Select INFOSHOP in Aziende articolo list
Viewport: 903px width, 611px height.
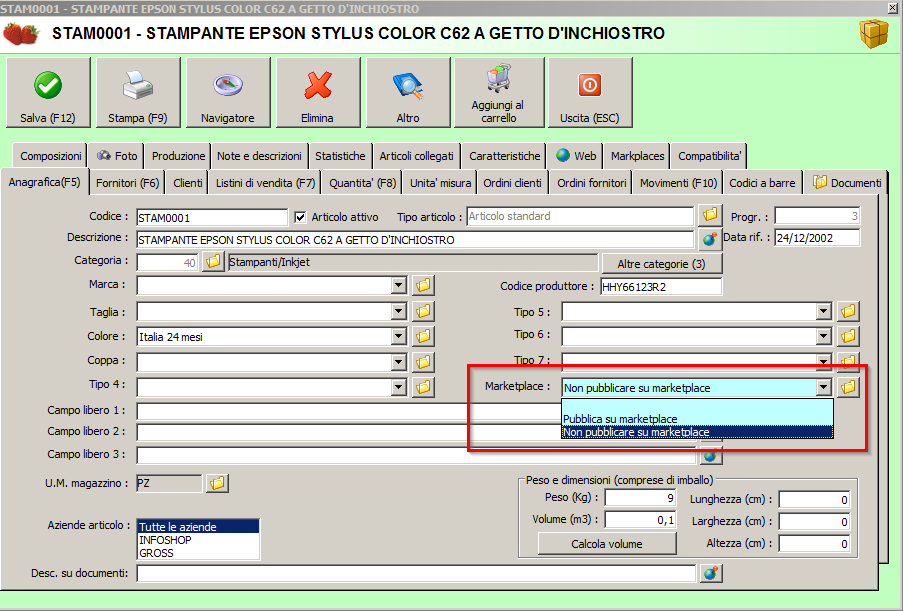point(198,540)
